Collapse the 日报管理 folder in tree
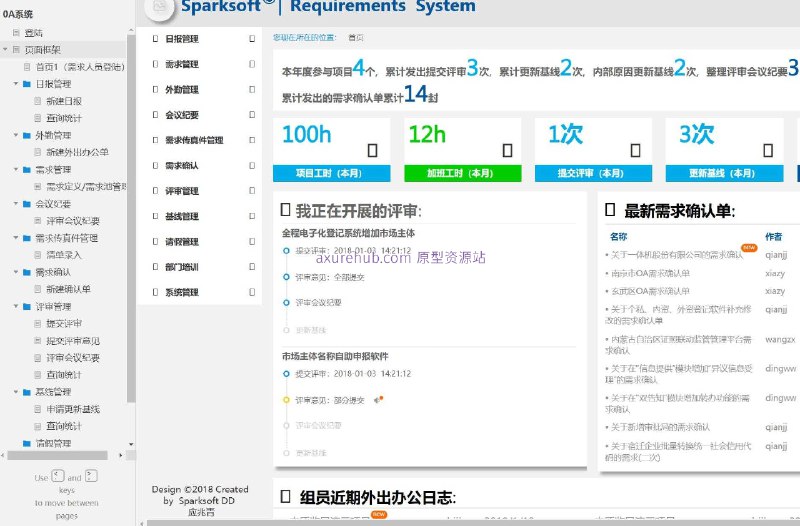Image resolution: width=800 pixels, height=526 pixels. [16, 84]
